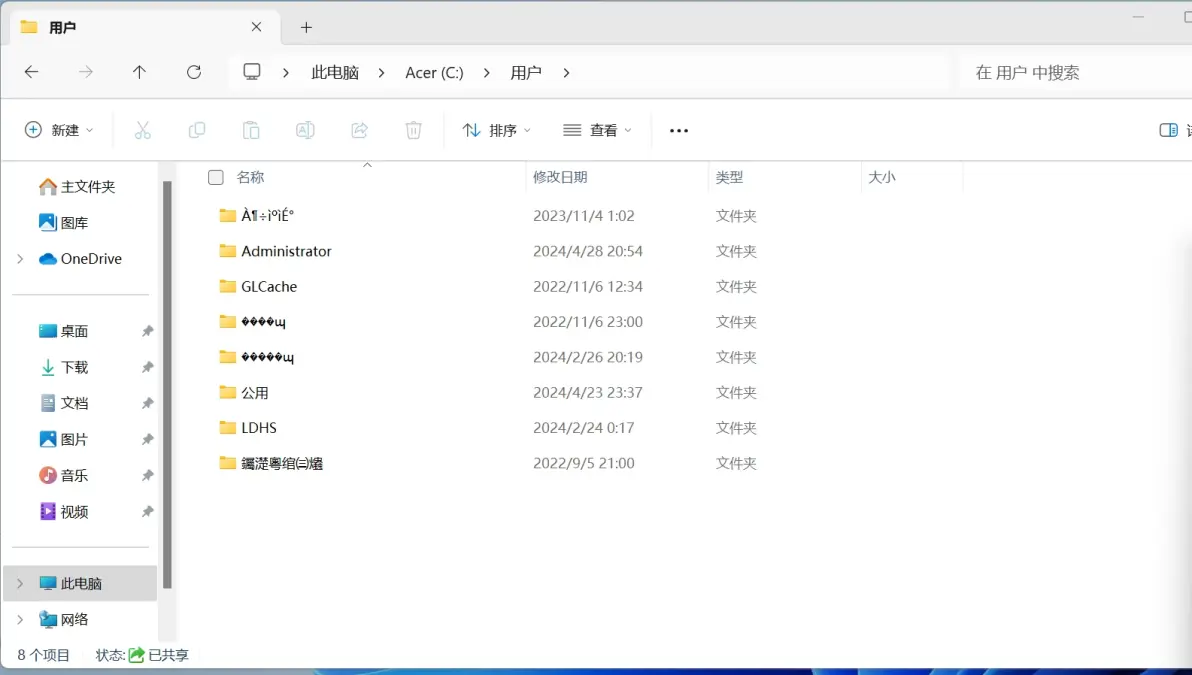Expand the OneDrive tree node
Image resolution: width=1192 pixels, height=675 pixels.
(x=21, y=259)
